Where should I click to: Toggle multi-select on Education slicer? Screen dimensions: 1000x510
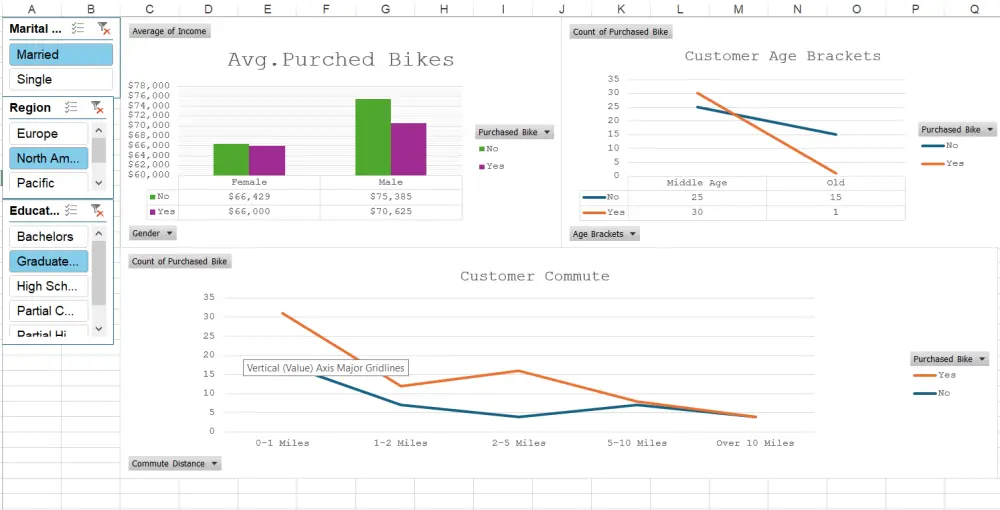coord(71,210)
